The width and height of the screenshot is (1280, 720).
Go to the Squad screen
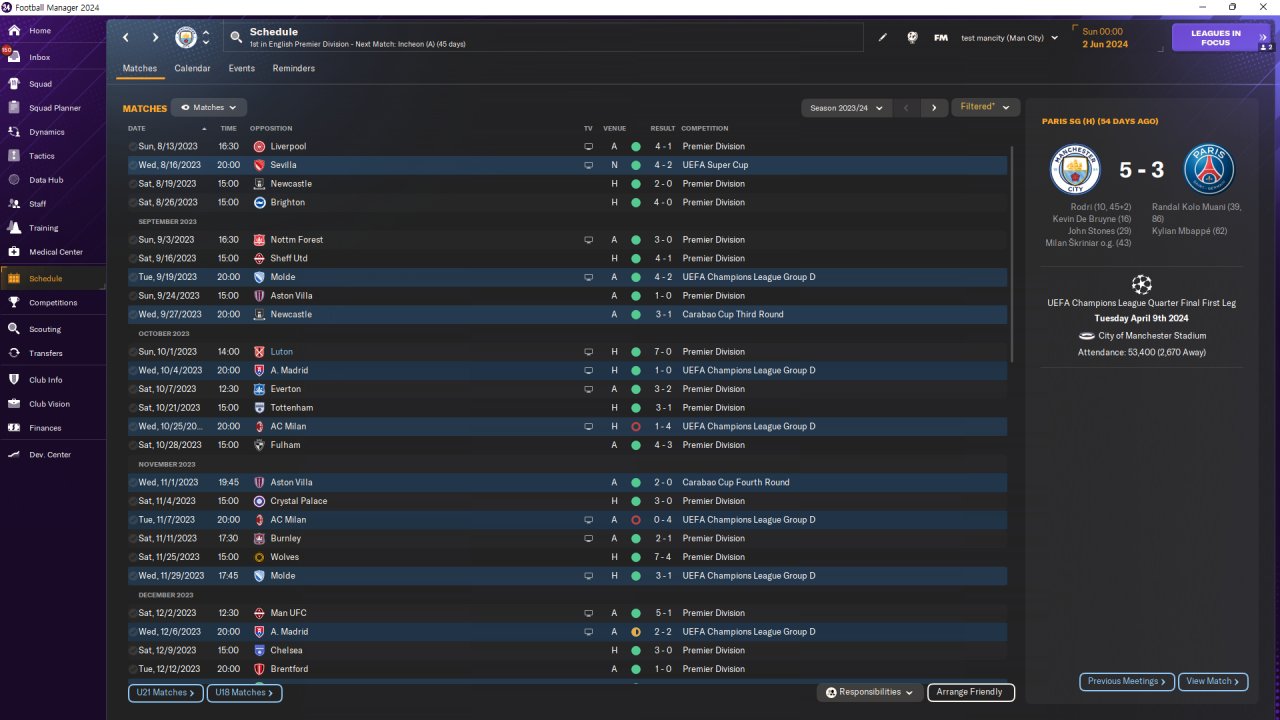40,84
